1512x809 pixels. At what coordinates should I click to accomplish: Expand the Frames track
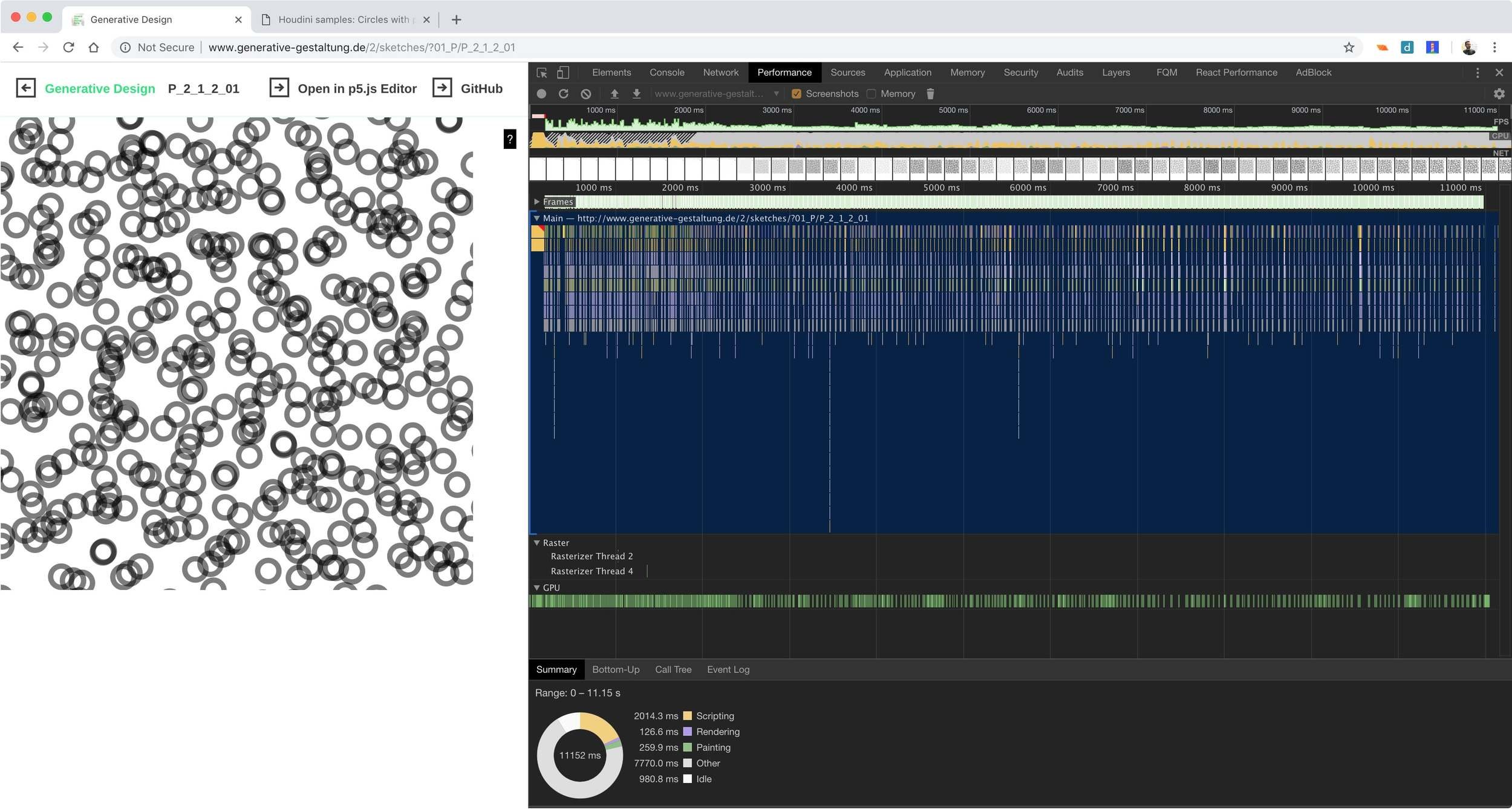(536, 201)
